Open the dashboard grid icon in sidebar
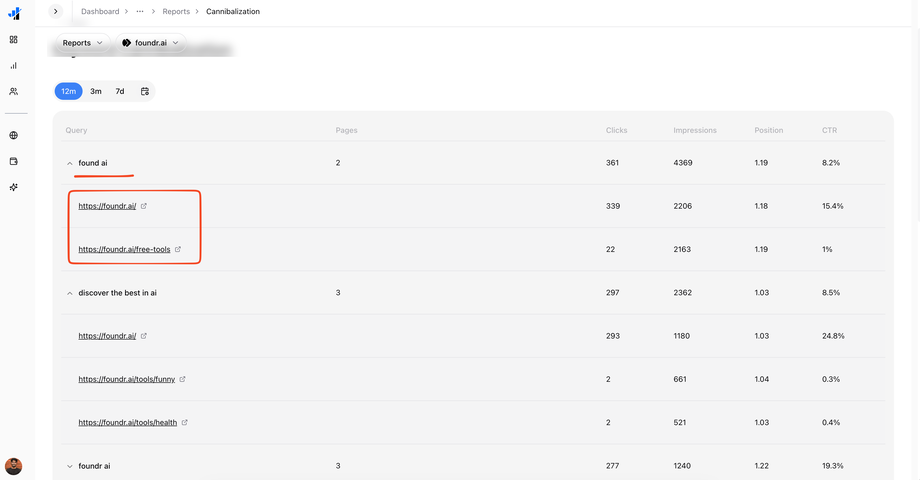Viewport: 920px width, 480px height. click(x=13, y=39)
